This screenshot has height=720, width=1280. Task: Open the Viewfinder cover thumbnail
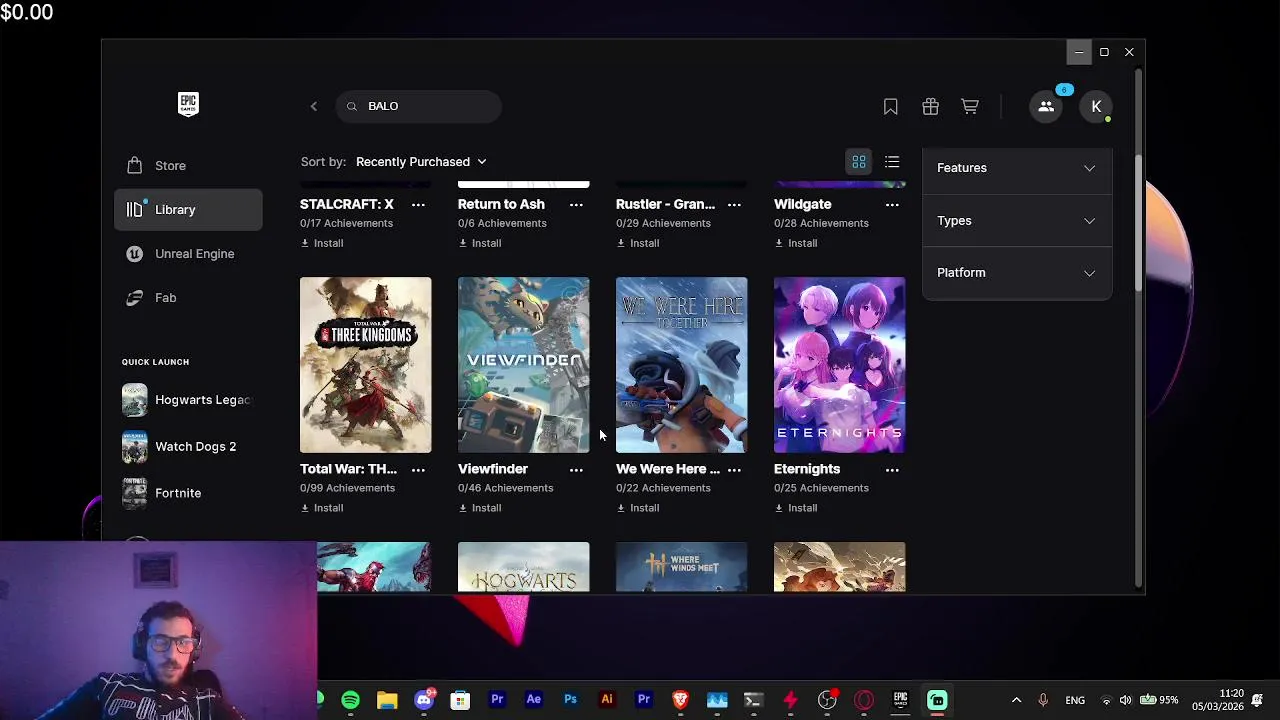coord(524,365)
